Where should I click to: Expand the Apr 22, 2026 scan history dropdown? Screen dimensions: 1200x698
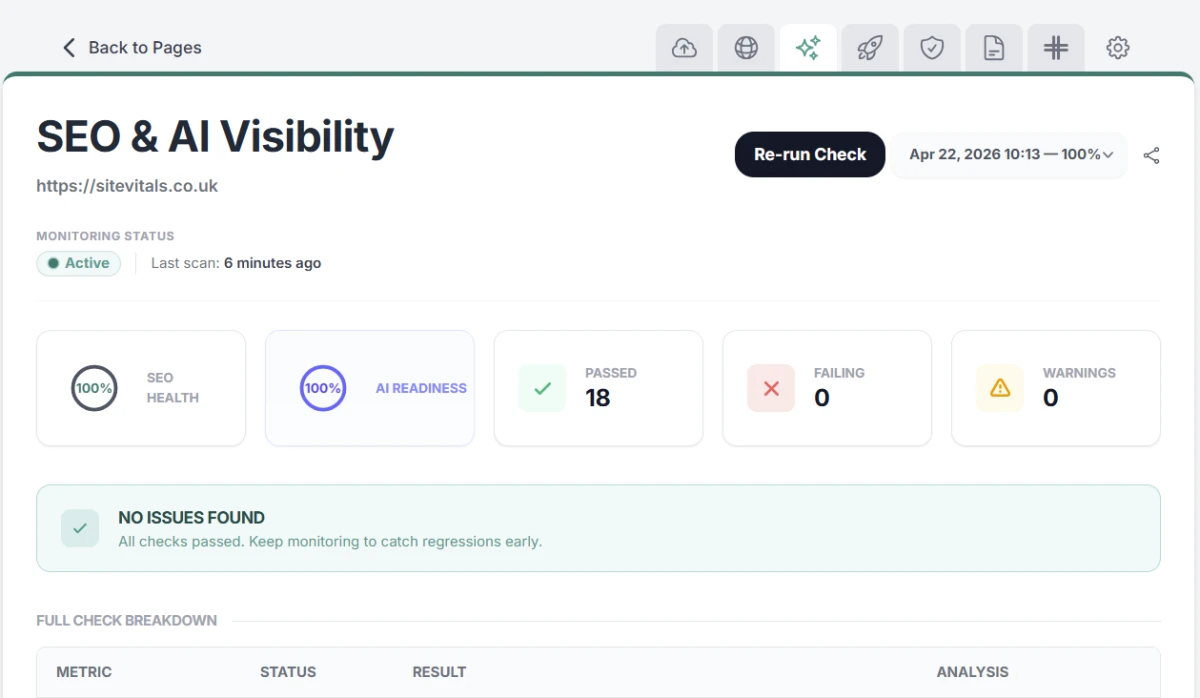[1009, 155]
